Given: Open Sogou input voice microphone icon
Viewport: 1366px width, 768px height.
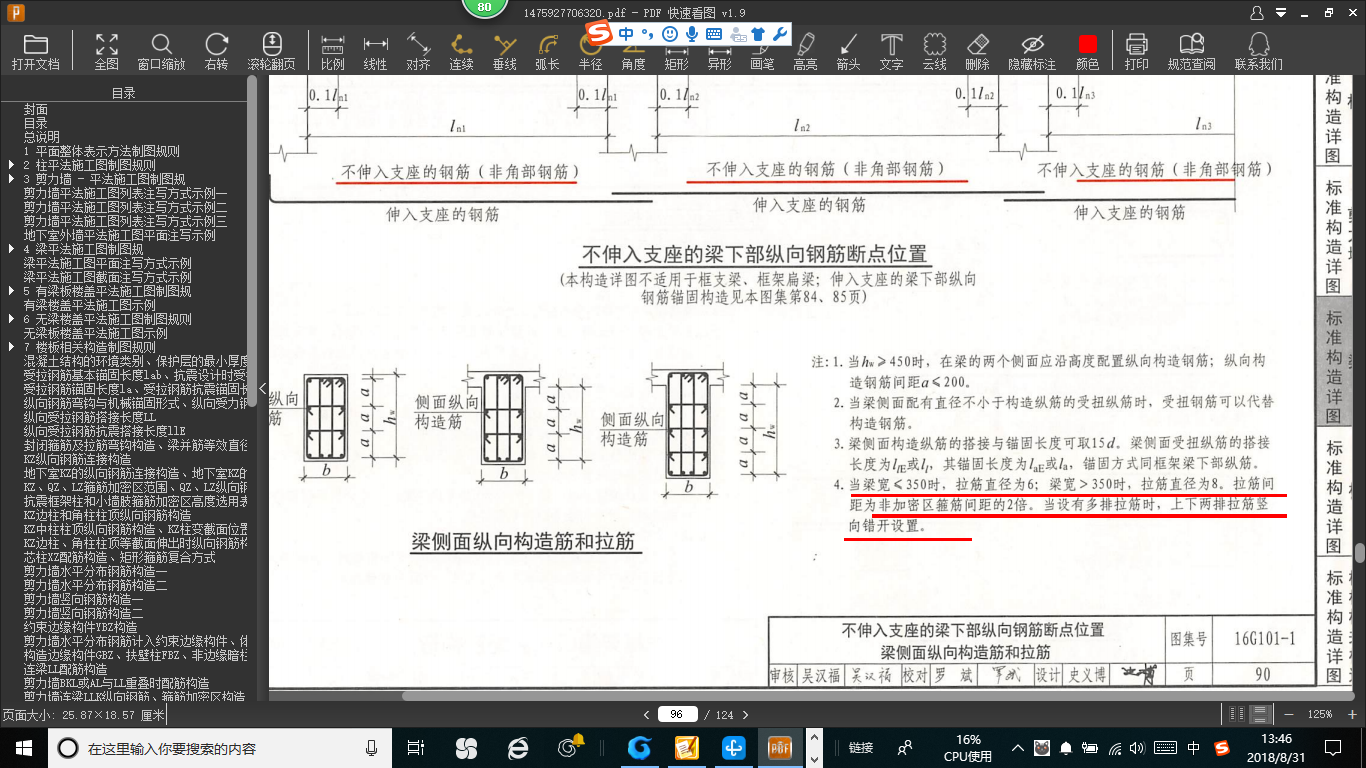Looking at the screenshot, I should (691, 34).
